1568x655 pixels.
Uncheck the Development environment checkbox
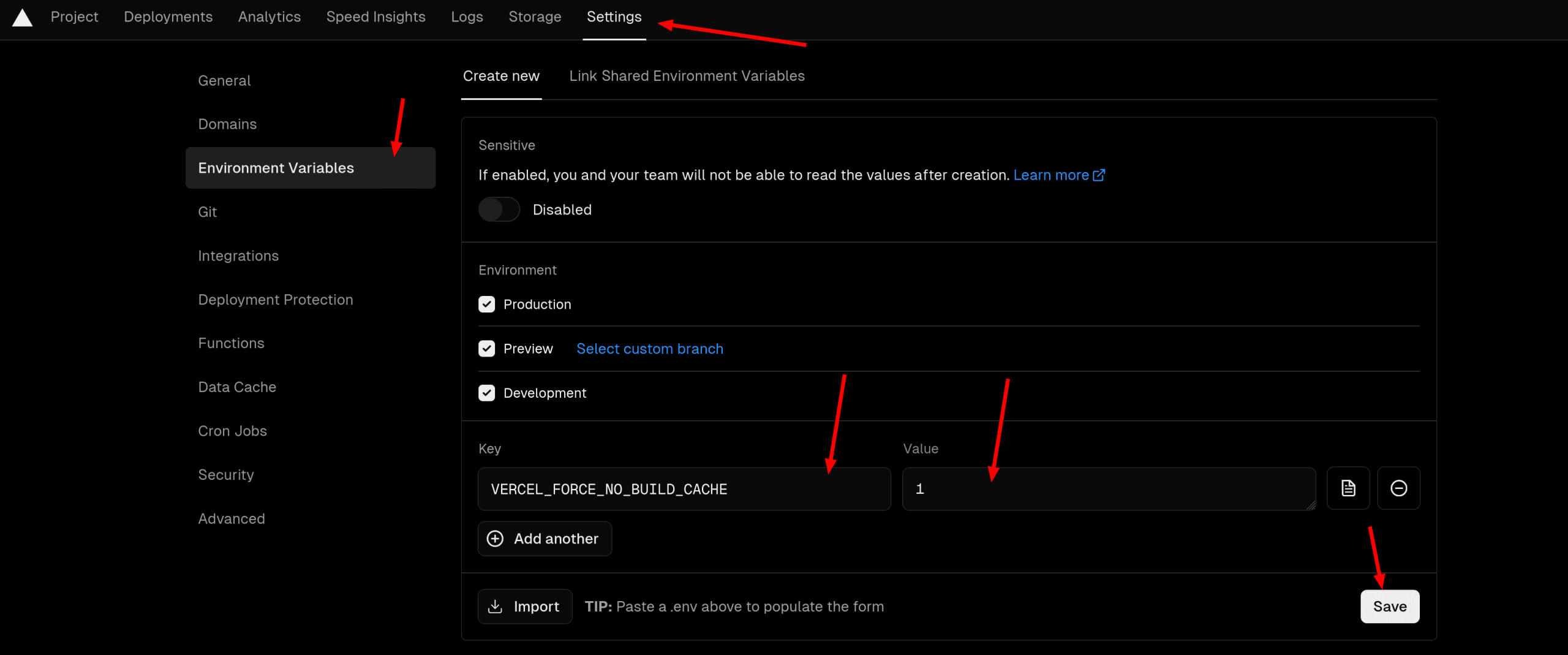(x=486, y=393)
